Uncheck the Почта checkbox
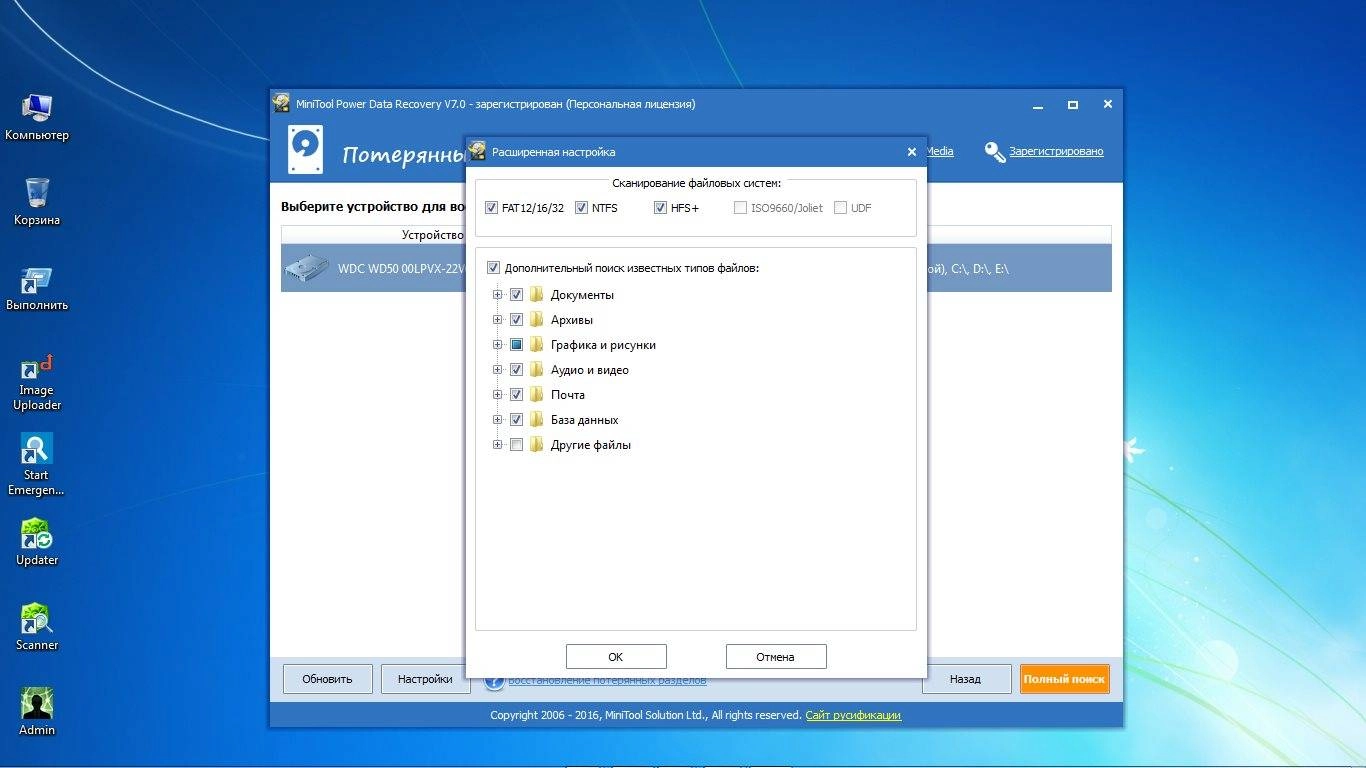Screen dimensions: 1366x768 (516, 395)
